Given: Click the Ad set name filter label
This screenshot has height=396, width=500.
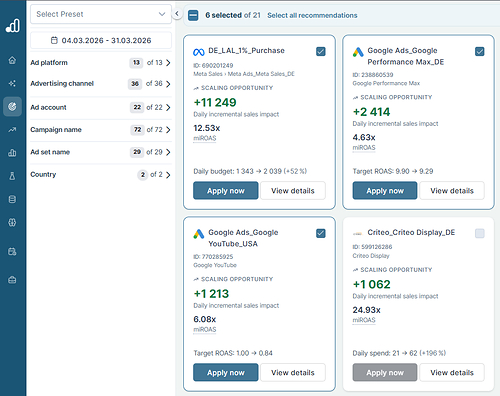Looking at the screenshot, I should click(50, 152).
